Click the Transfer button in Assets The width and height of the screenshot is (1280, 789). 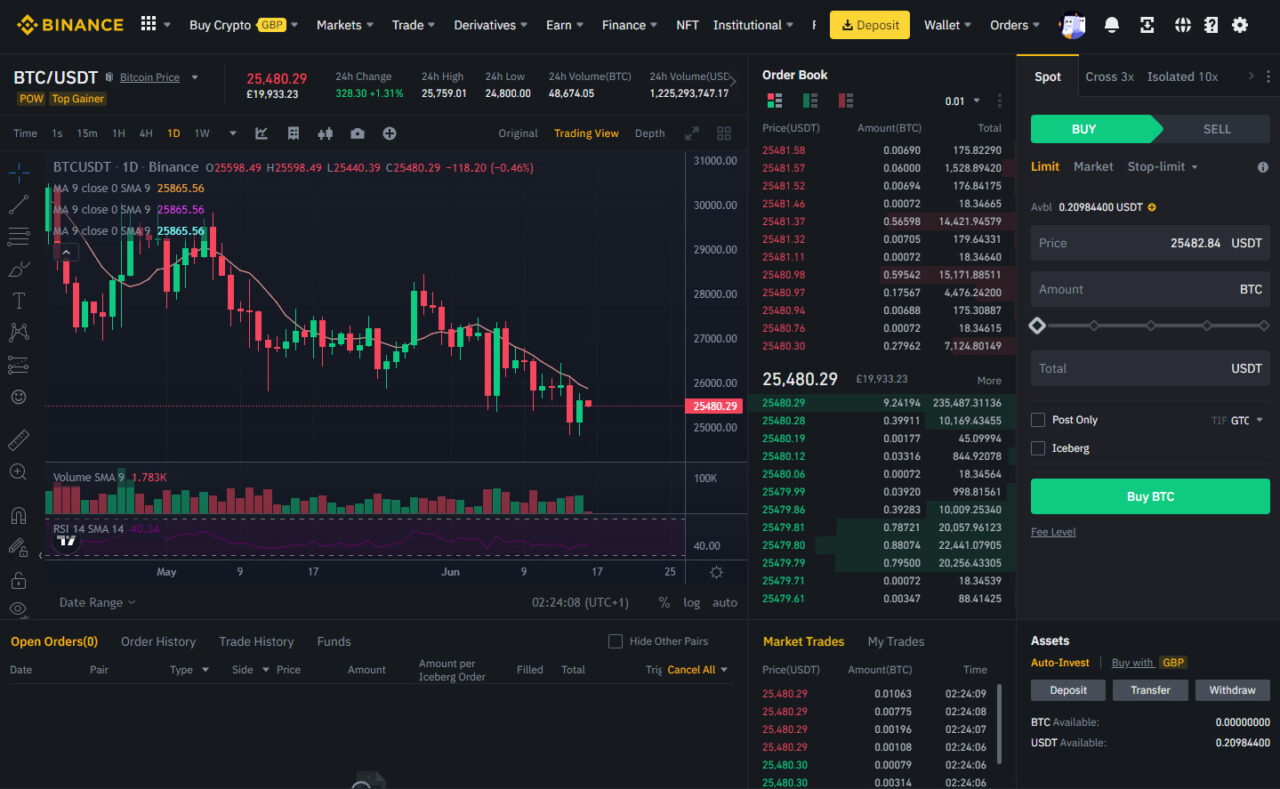tap(1150, 690)
